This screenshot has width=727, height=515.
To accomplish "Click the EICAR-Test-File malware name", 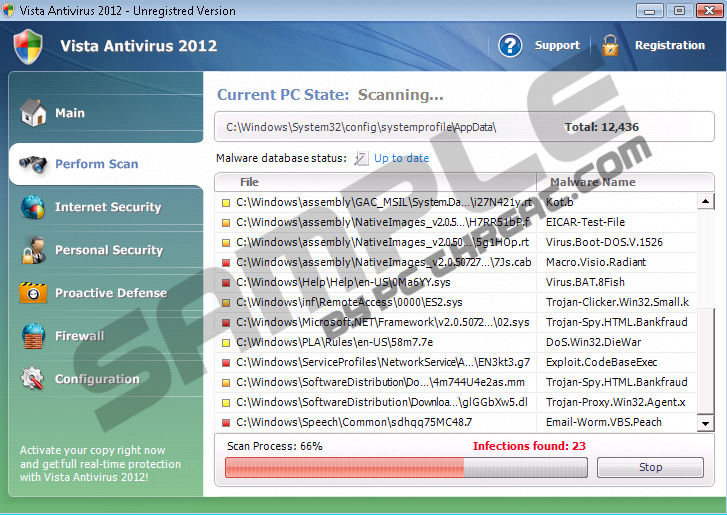I will coord(585,222).
